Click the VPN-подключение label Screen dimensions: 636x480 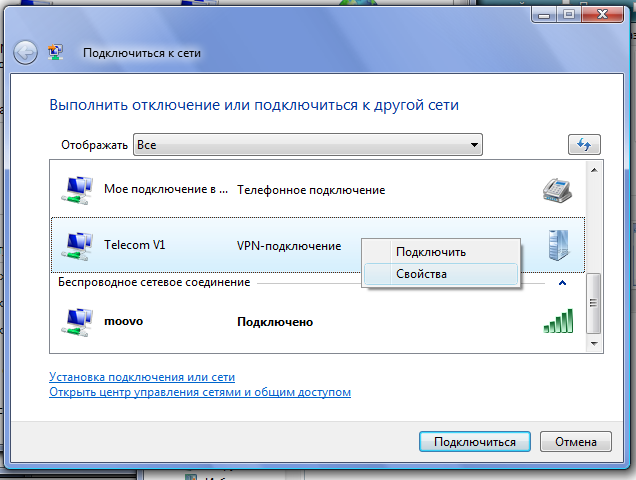tap(289, 246)
